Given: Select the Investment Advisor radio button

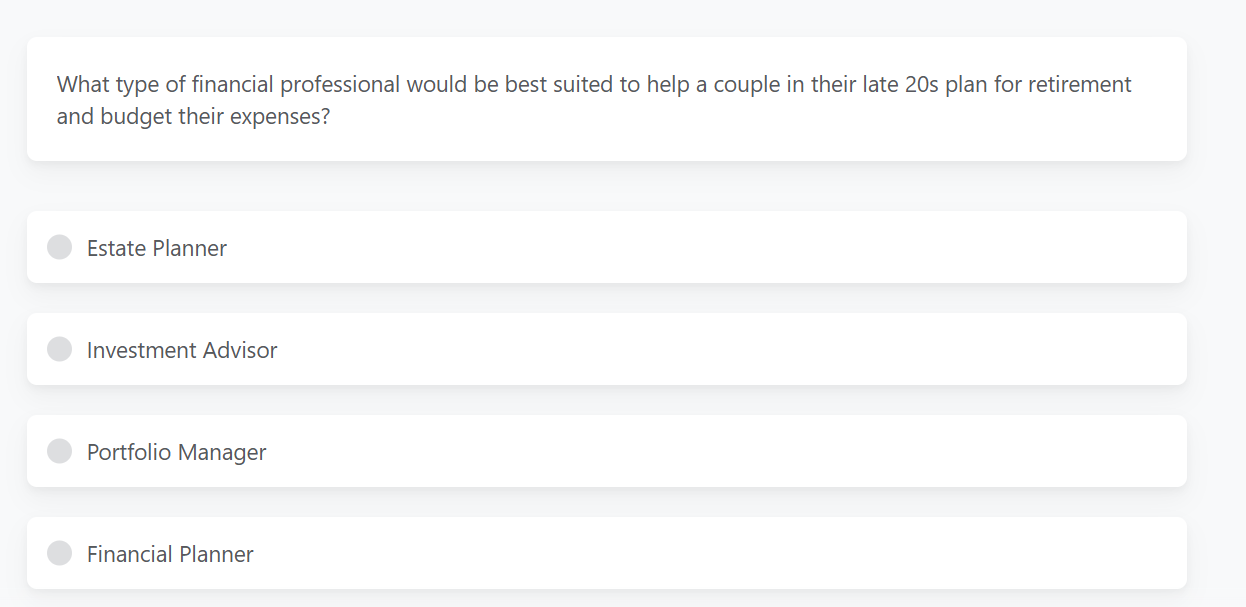Looking at the screenshot, I should (59, 349).
